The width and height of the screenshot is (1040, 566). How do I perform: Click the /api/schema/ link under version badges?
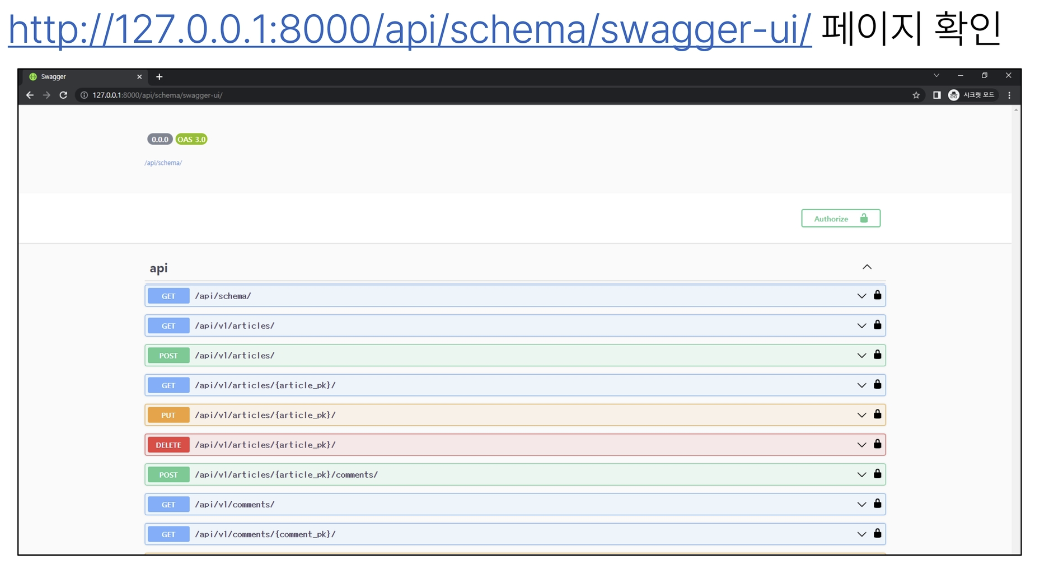[x=163, y=163]
